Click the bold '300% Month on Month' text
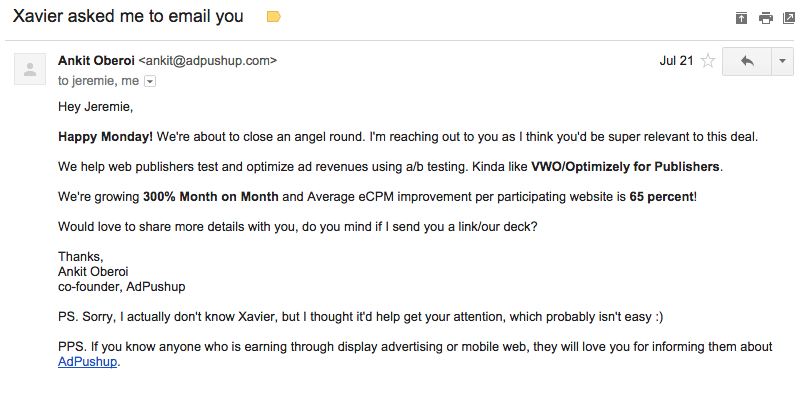Image resolution: width=803 pixels, height=401 pixels. click(209, 196)
